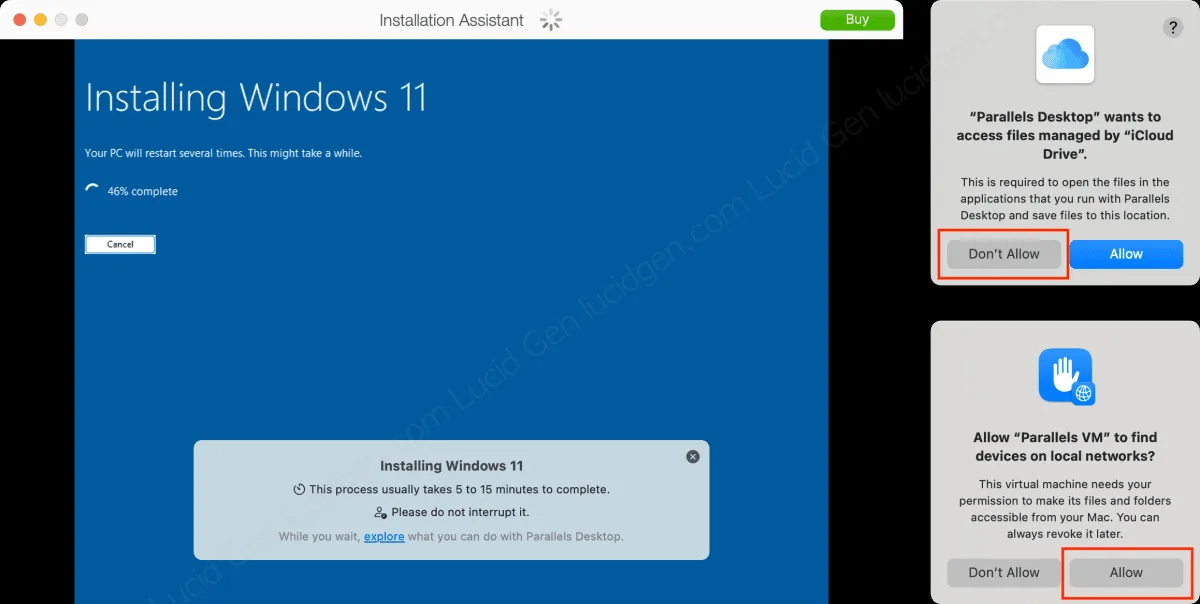
Task: Click the help question mark icon
Action: coord(1173,28)
